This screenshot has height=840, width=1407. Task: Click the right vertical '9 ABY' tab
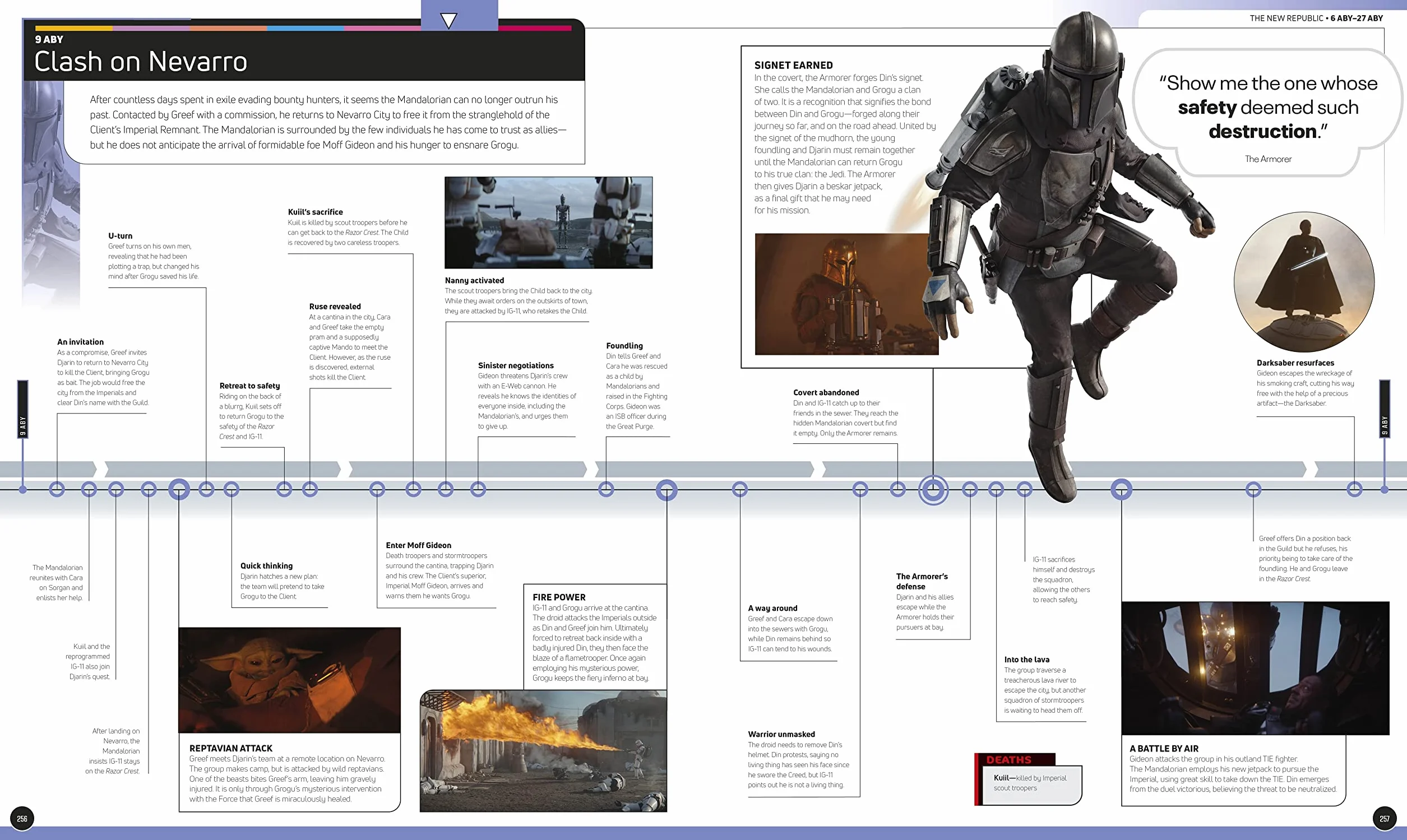[1385, 409]
